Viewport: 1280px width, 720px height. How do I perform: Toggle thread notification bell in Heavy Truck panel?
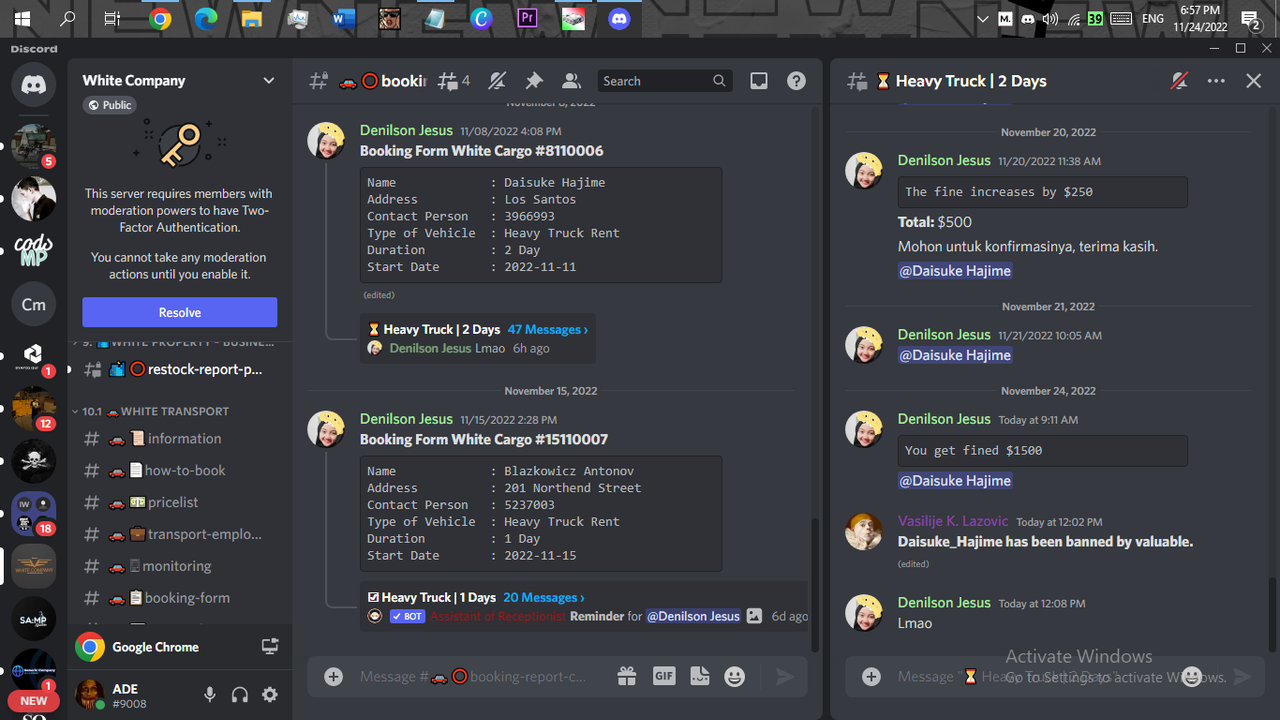[1180, 81]
